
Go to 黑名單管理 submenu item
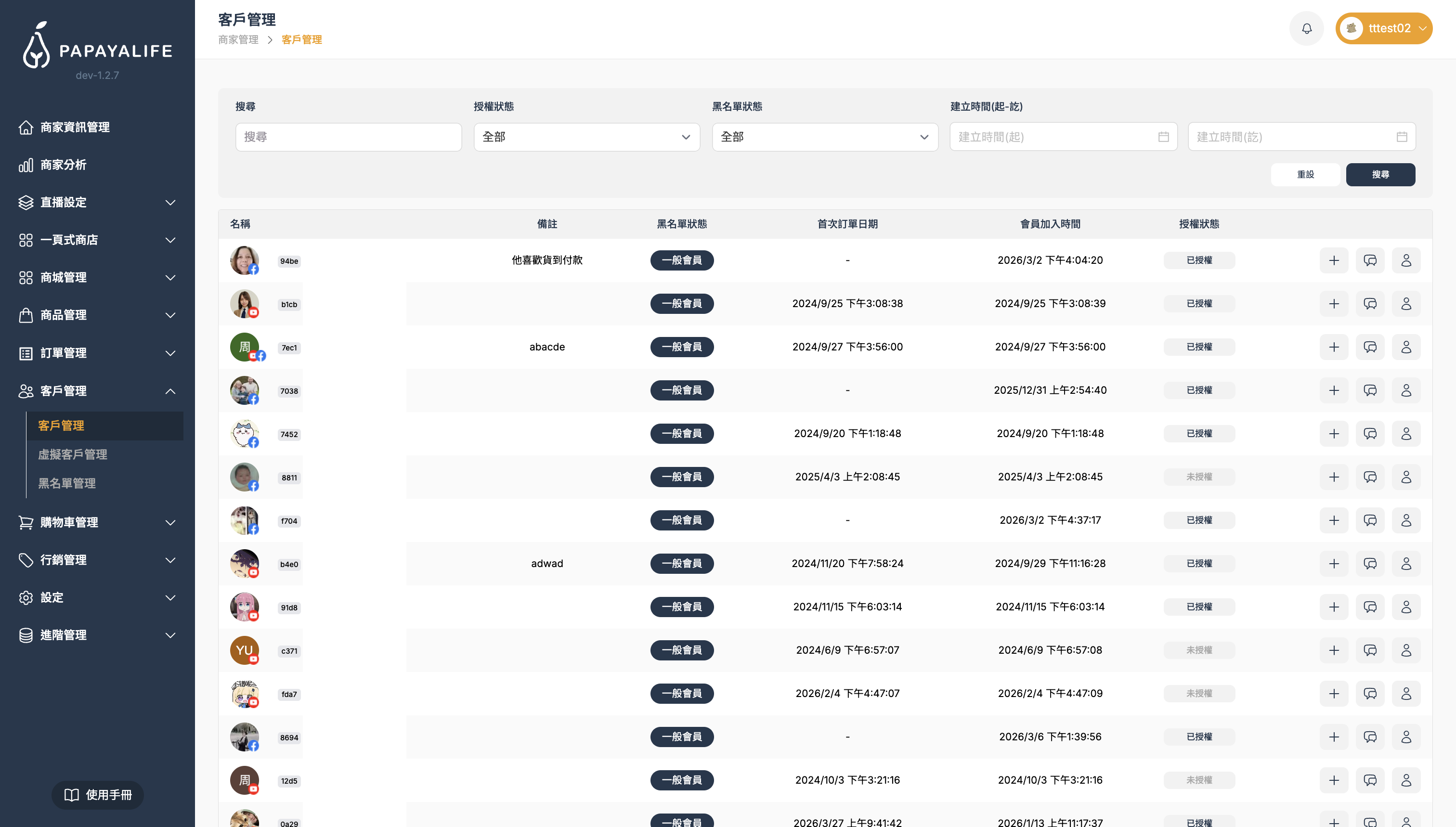67,483
